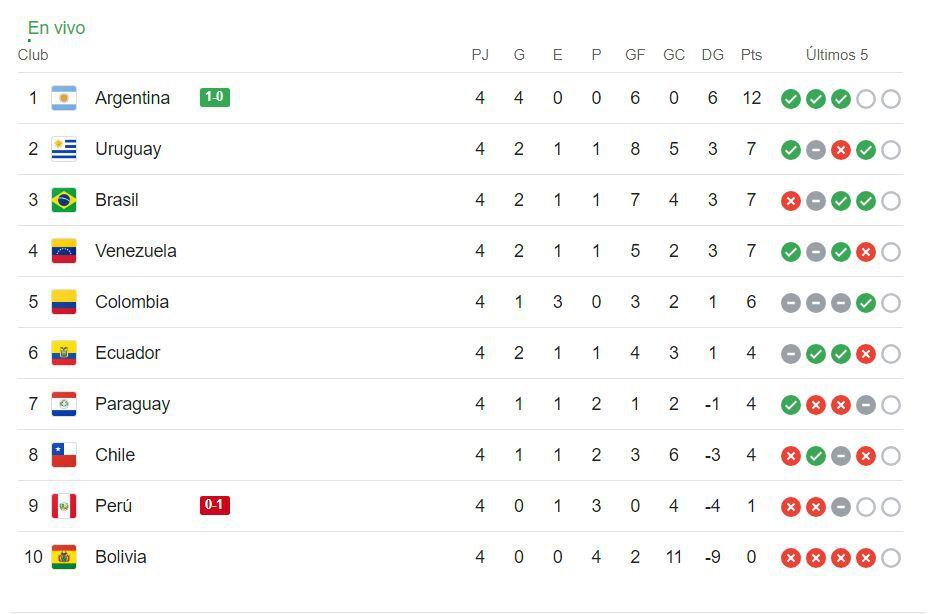Click the Ecuador flag icon
The image size is (932, 614).
pyautogui.click(x=64, y=353)
